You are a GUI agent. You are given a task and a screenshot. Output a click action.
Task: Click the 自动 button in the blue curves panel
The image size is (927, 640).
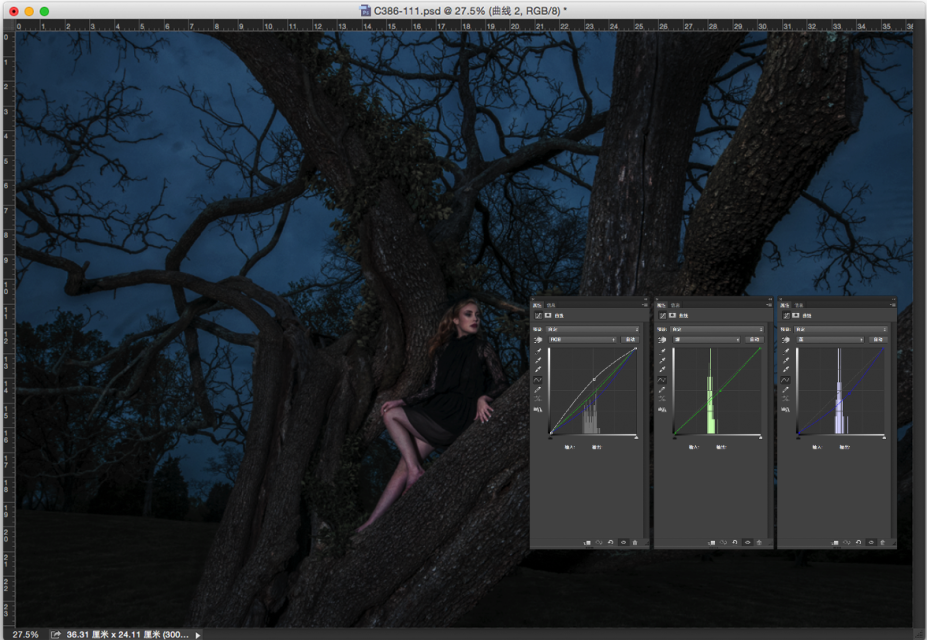click(x=878, y=340)
